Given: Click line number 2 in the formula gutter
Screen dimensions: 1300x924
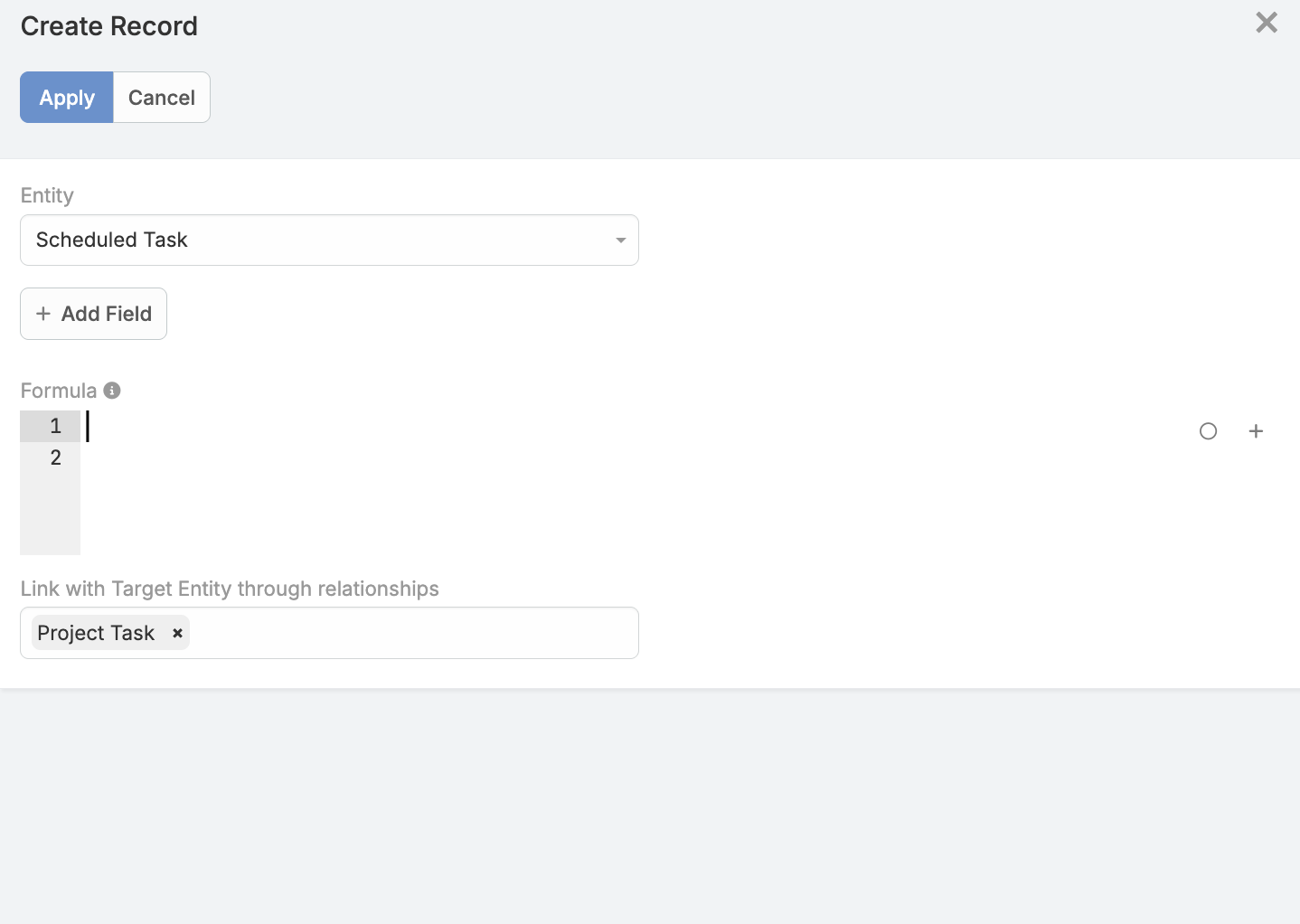Looking at the screenshot, I should [56, 457].
